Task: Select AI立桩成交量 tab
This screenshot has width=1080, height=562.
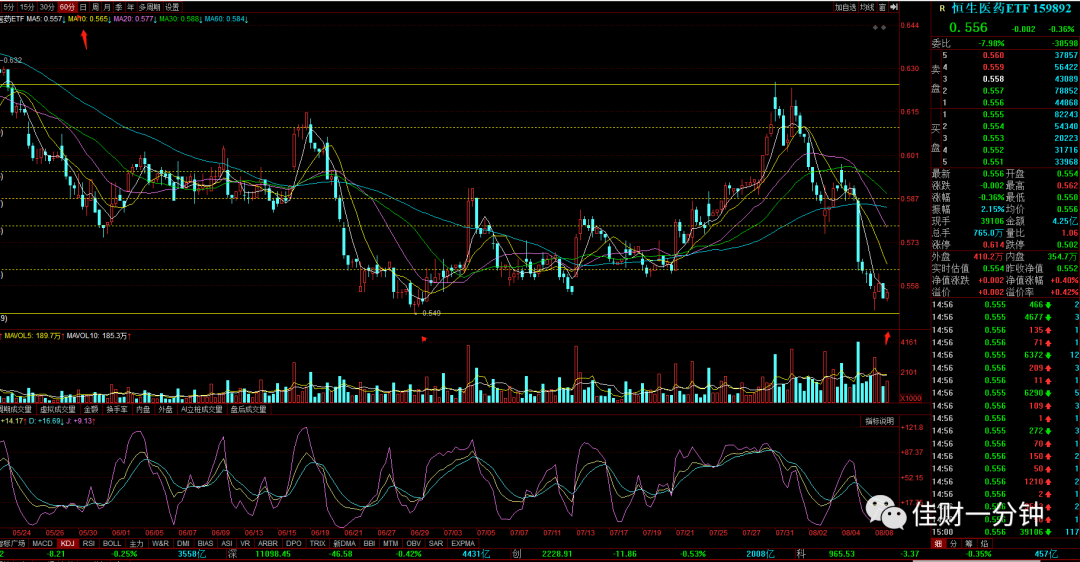Action: (x=202, y=409)
